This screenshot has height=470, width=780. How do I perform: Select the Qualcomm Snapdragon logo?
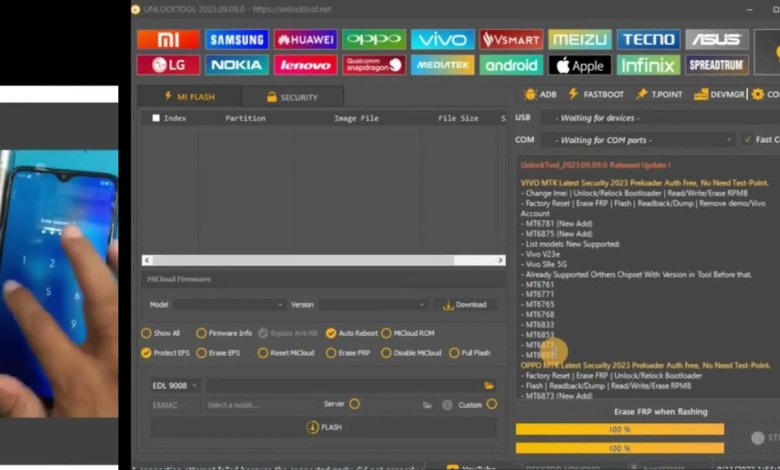[374, 65]
